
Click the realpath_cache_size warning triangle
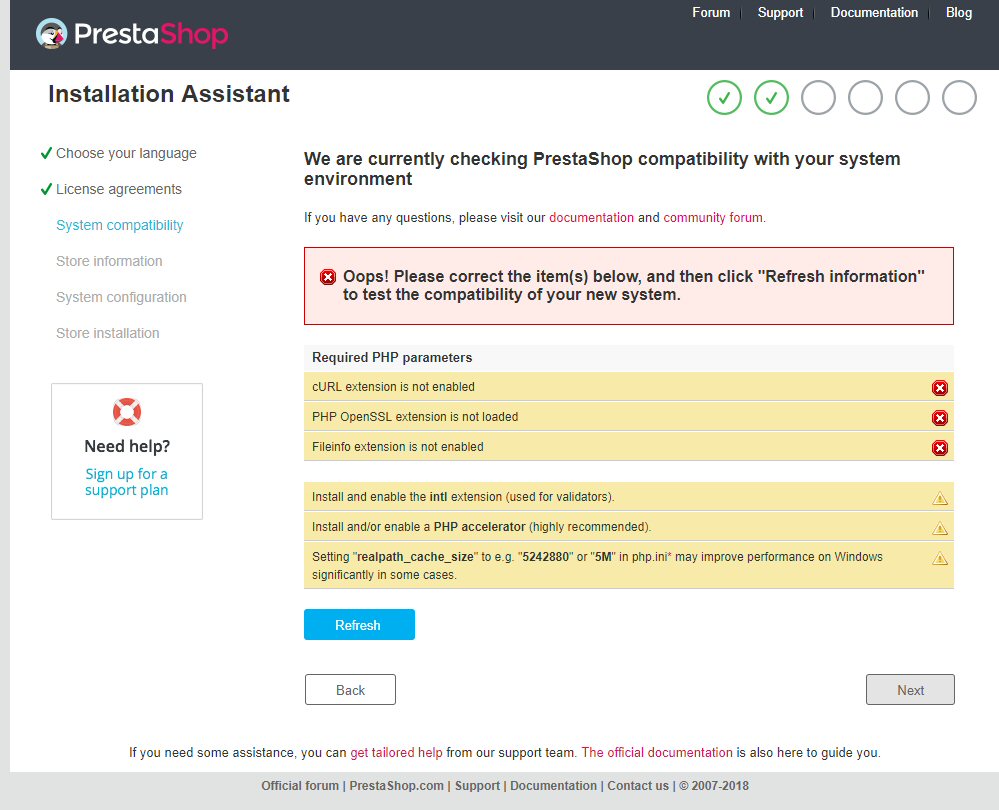[x=940, y=558]
